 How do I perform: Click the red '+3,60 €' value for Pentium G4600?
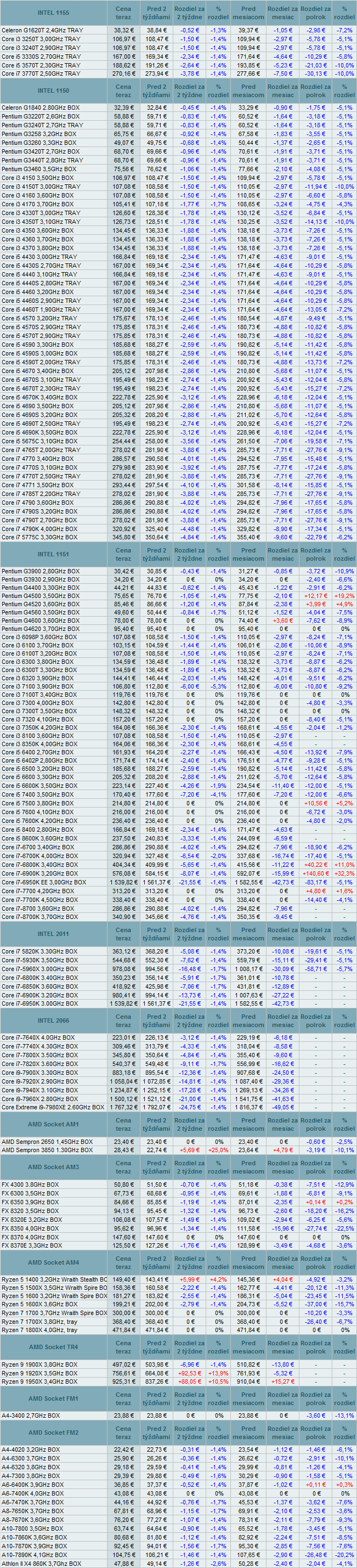(x=283, y=621)
